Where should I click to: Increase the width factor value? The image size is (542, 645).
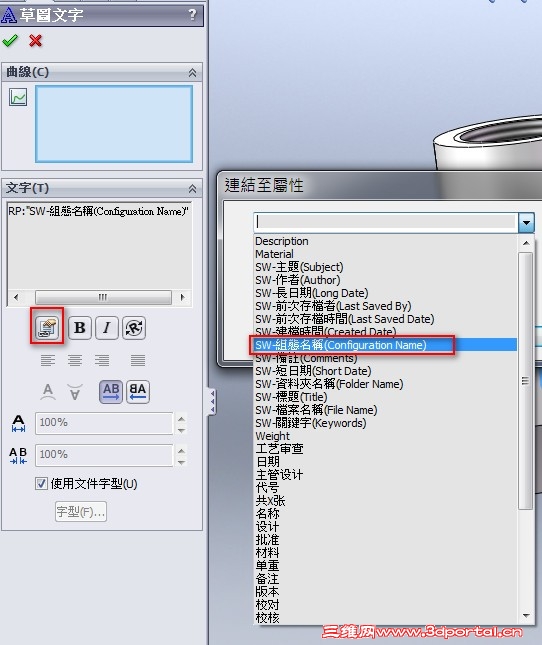pyautogui.click(x=181, y=418)
